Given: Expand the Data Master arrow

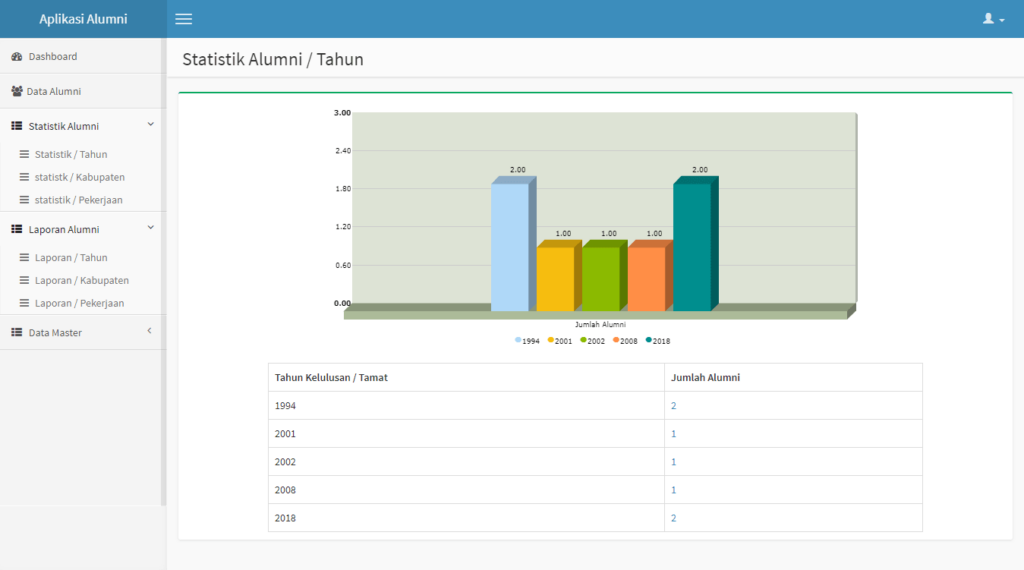Looking at the screenshot, I should coord(149,331).
